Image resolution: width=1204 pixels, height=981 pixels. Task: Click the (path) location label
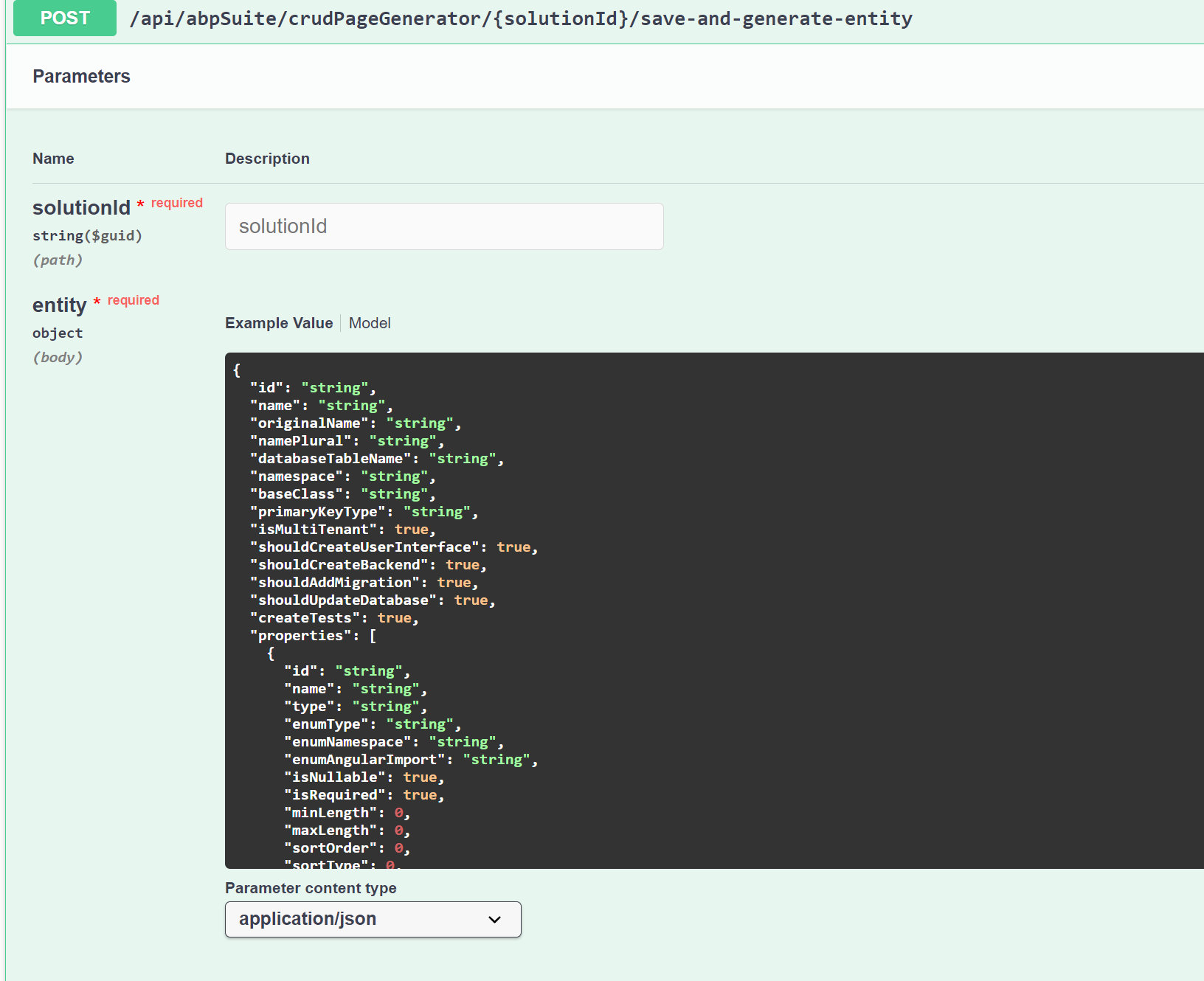[58, 260]
